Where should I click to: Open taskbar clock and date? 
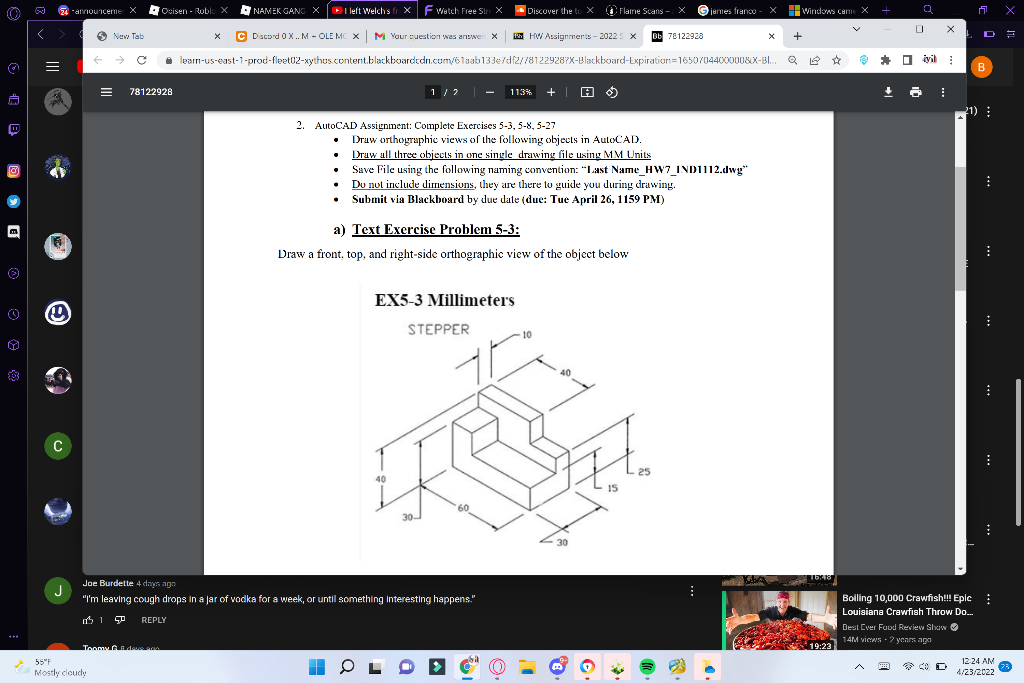pos(976,667)
